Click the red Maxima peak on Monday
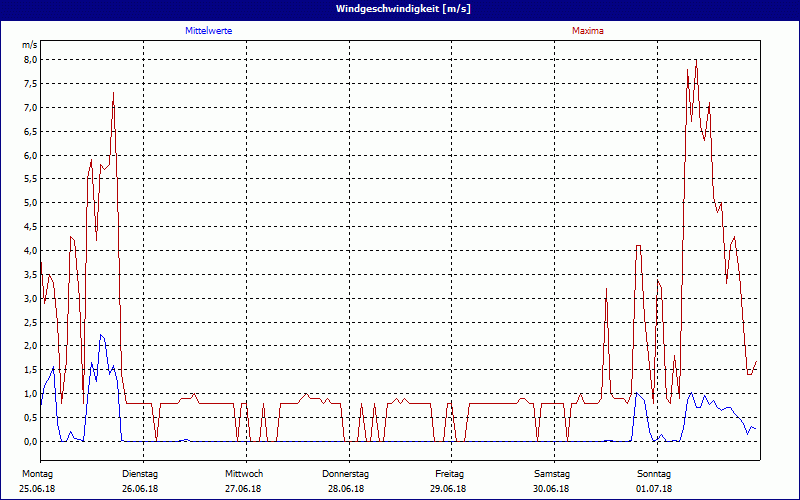The height and width of the screenshot is (500, 800). (114, 94)
